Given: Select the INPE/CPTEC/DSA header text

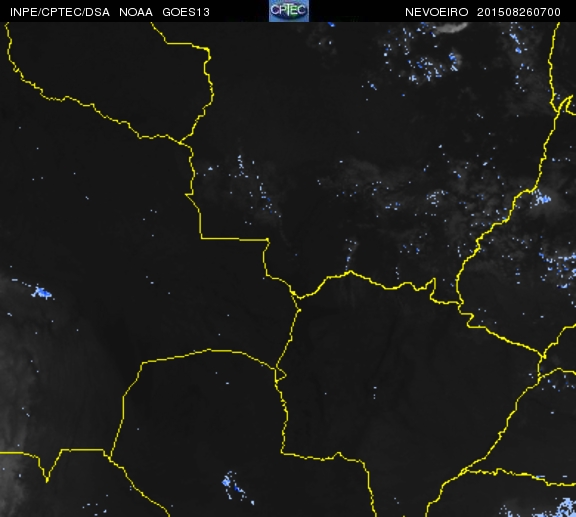Looking at the screenshot, I should [x=60, y=12].
